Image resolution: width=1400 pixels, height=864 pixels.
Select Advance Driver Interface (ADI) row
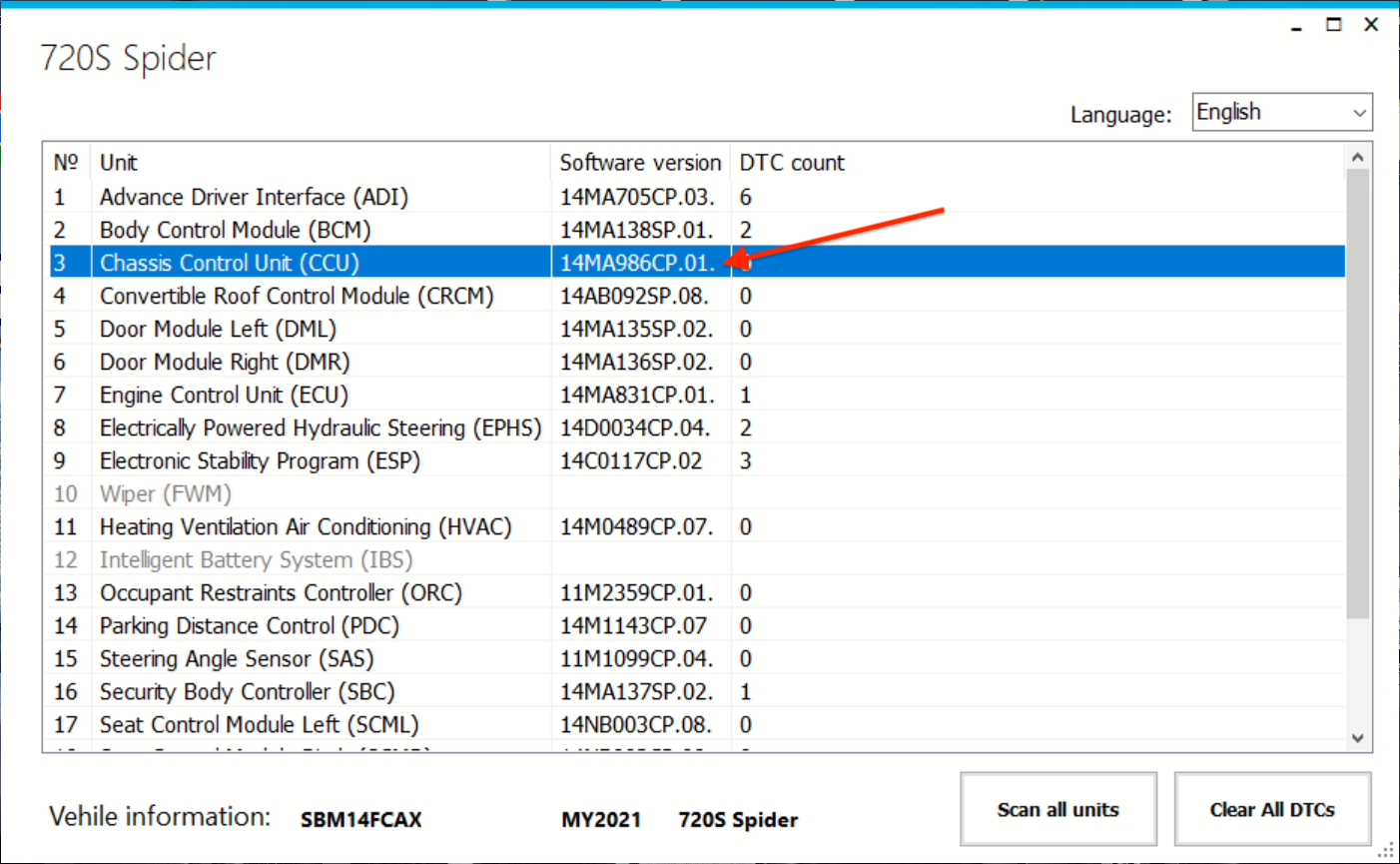pos(697,197)
